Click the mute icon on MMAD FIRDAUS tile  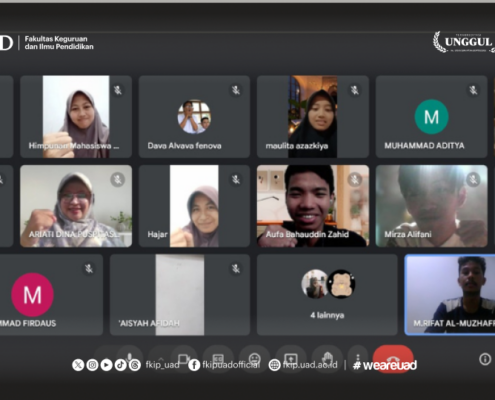pyautogui.click(x=89, y=269)
